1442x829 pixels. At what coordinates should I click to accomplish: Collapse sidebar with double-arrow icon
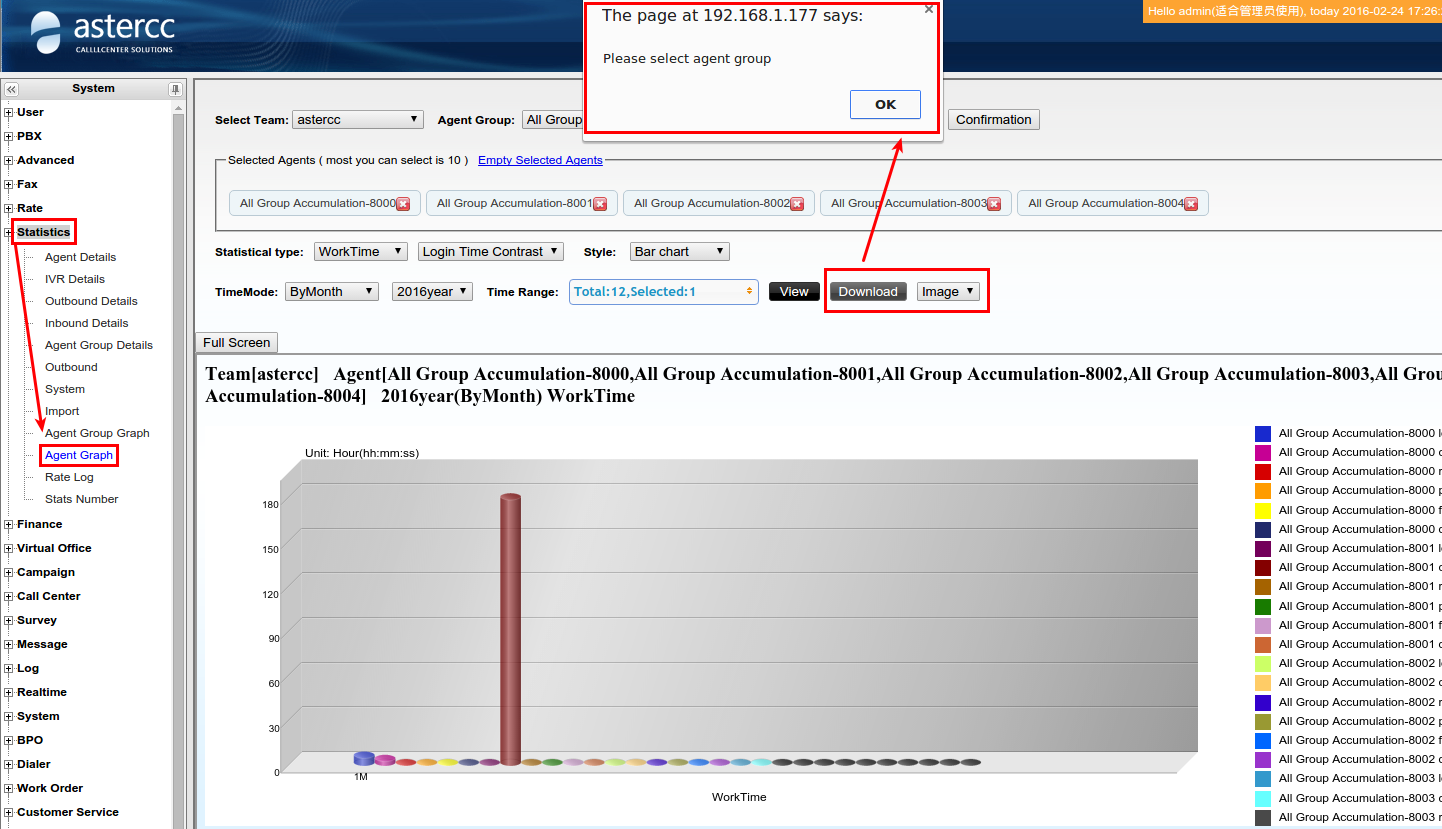pyautogui.click(x=11, y=89)
